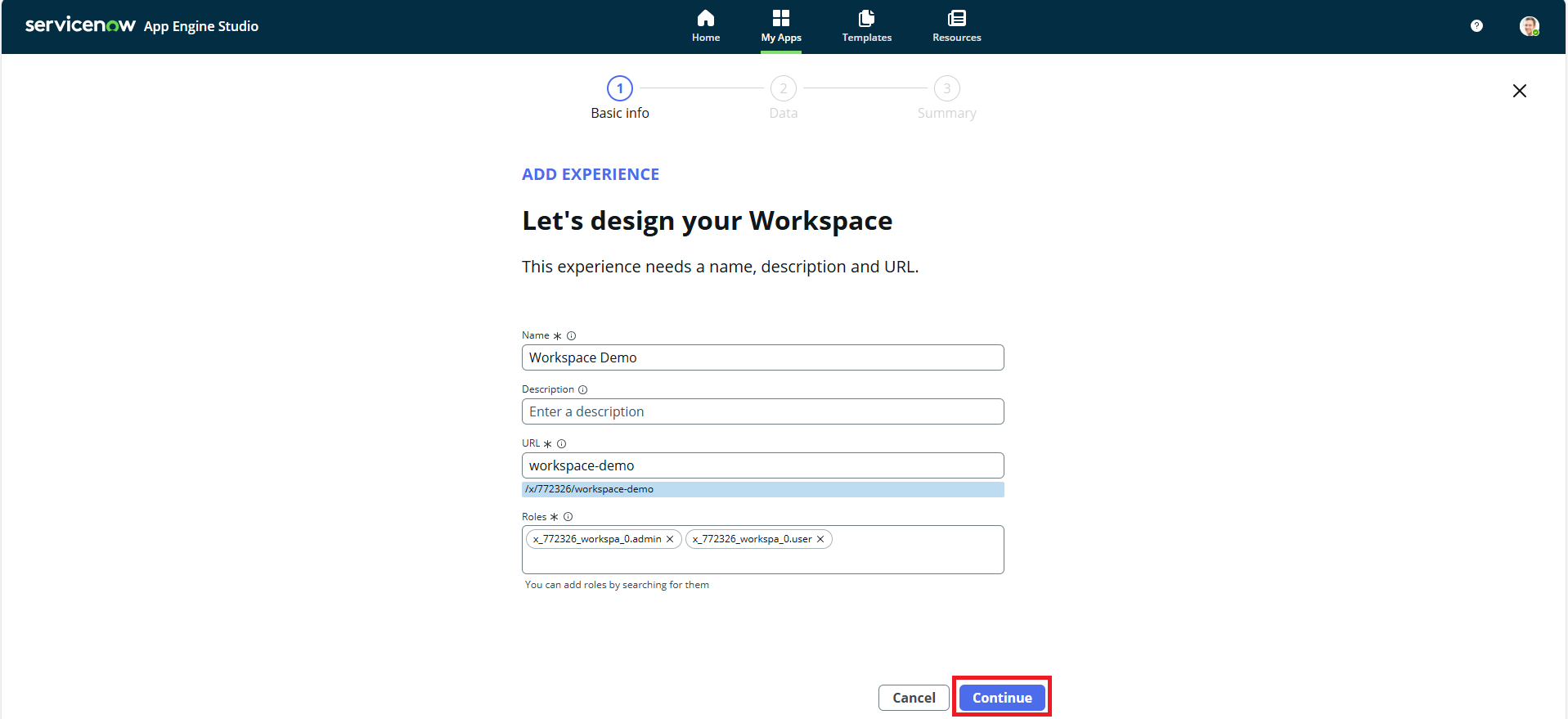The height and width of the screenshot is (719, 1568).
Task: Open the Templates page
Action: click(866, 26)
